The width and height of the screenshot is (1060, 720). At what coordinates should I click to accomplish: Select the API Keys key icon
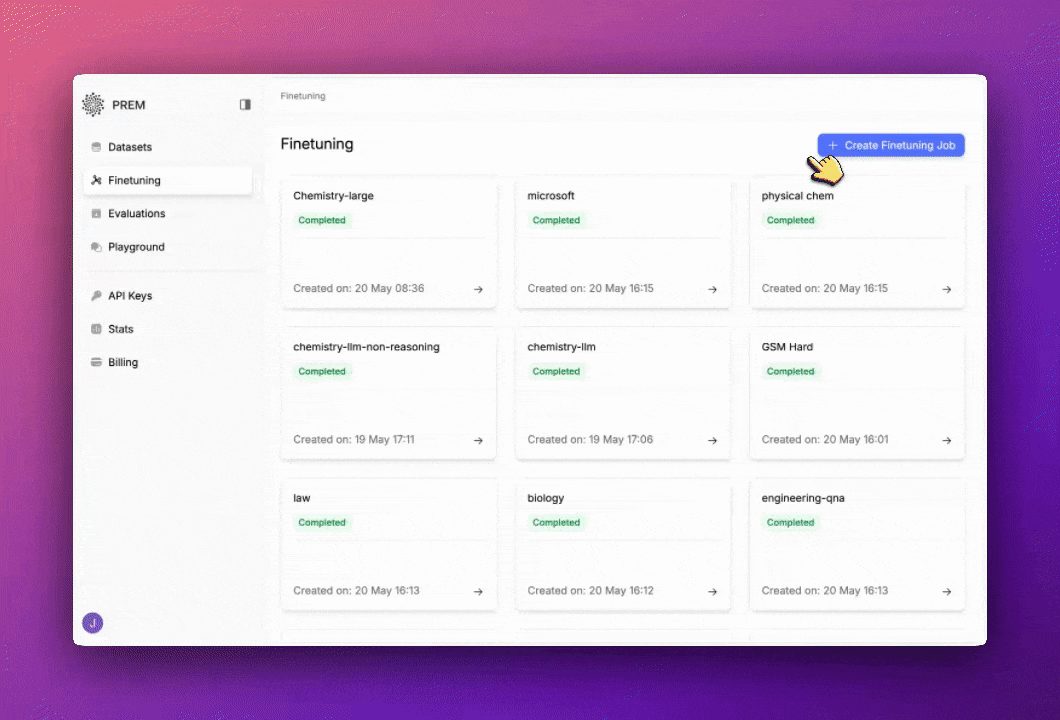coord(96,295)
